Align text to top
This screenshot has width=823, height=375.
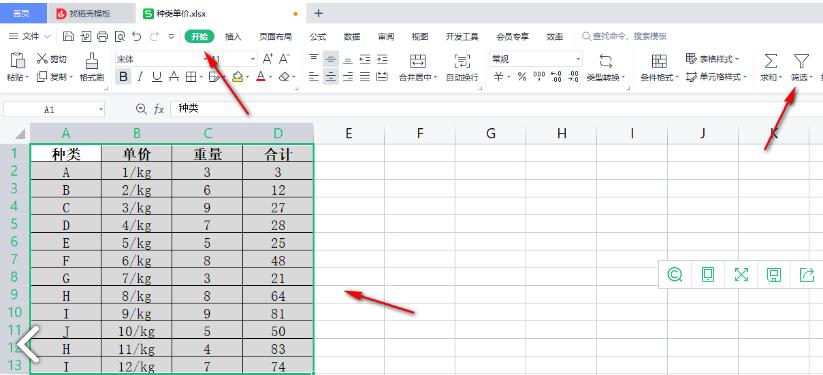tap(313, 59)
